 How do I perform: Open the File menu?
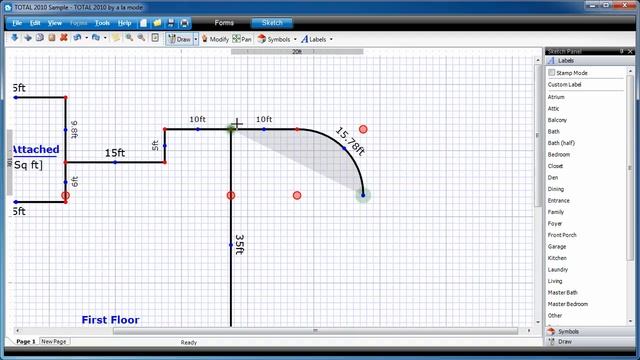pyautogui.click(x=17, y=23)
